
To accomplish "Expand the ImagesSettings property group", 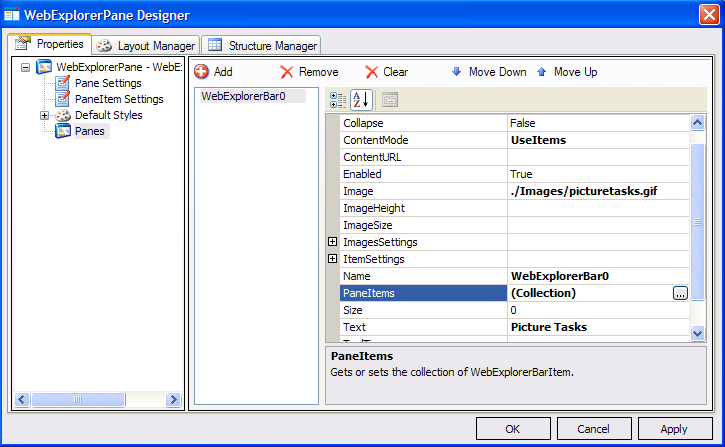I will 333,242.
